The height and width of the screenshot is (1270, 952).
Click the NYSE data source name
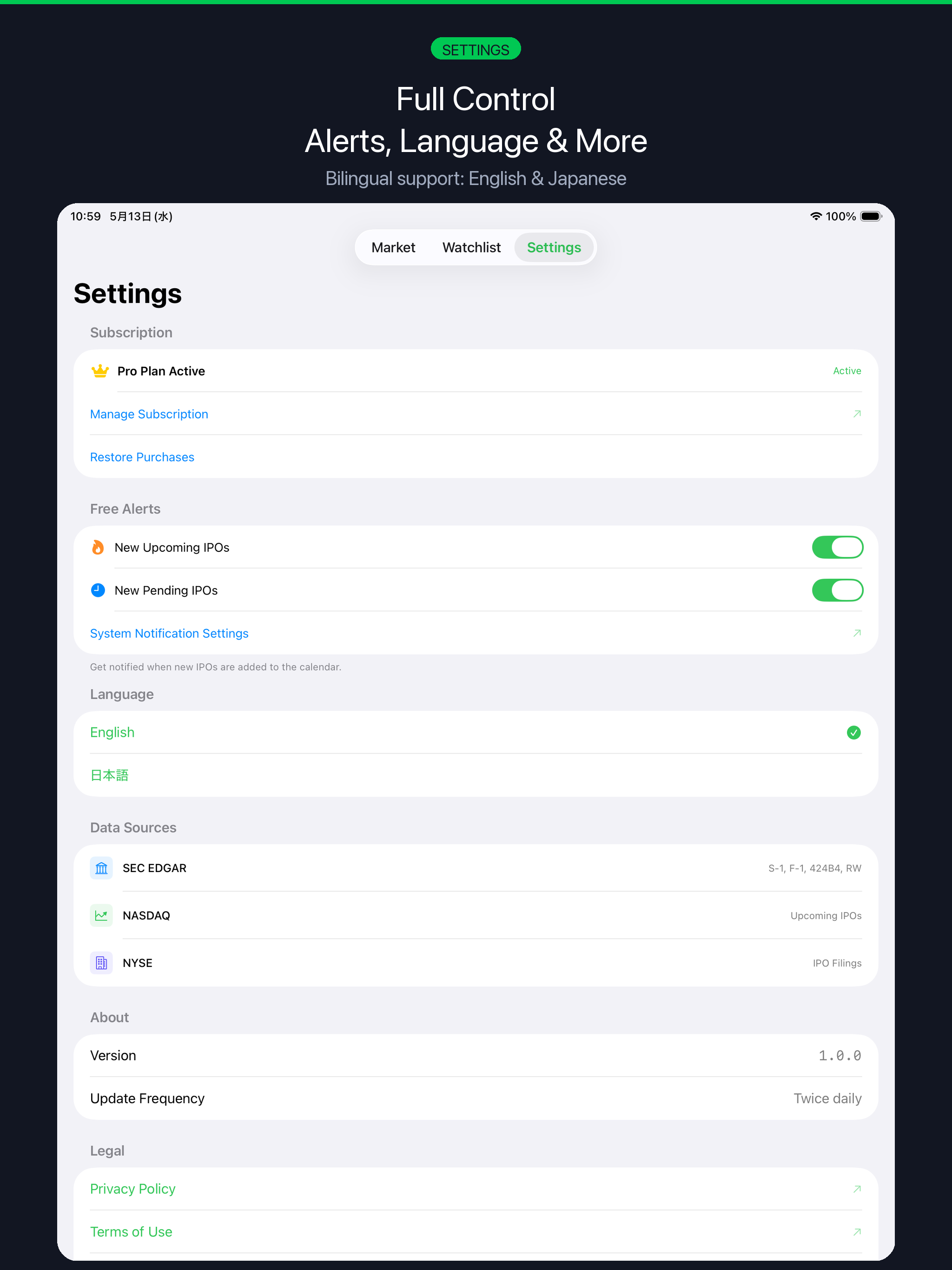pyautogui.click(x=138, y=963)
